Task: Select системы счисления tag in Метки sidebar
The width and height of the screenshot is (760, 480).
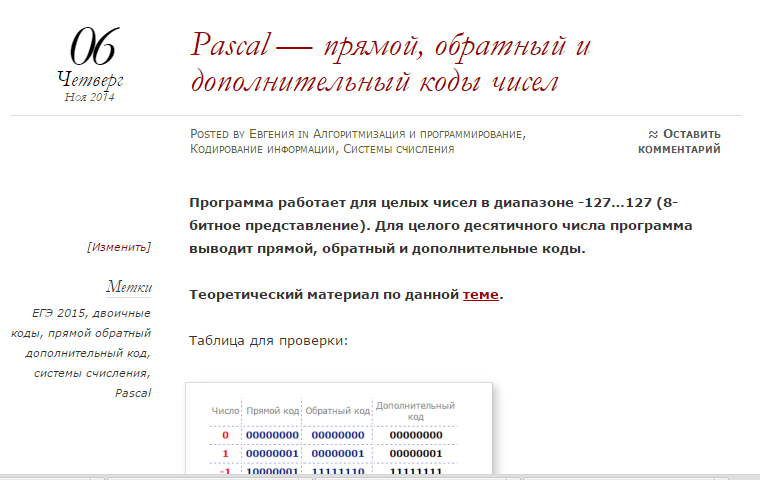Action: 91,373
